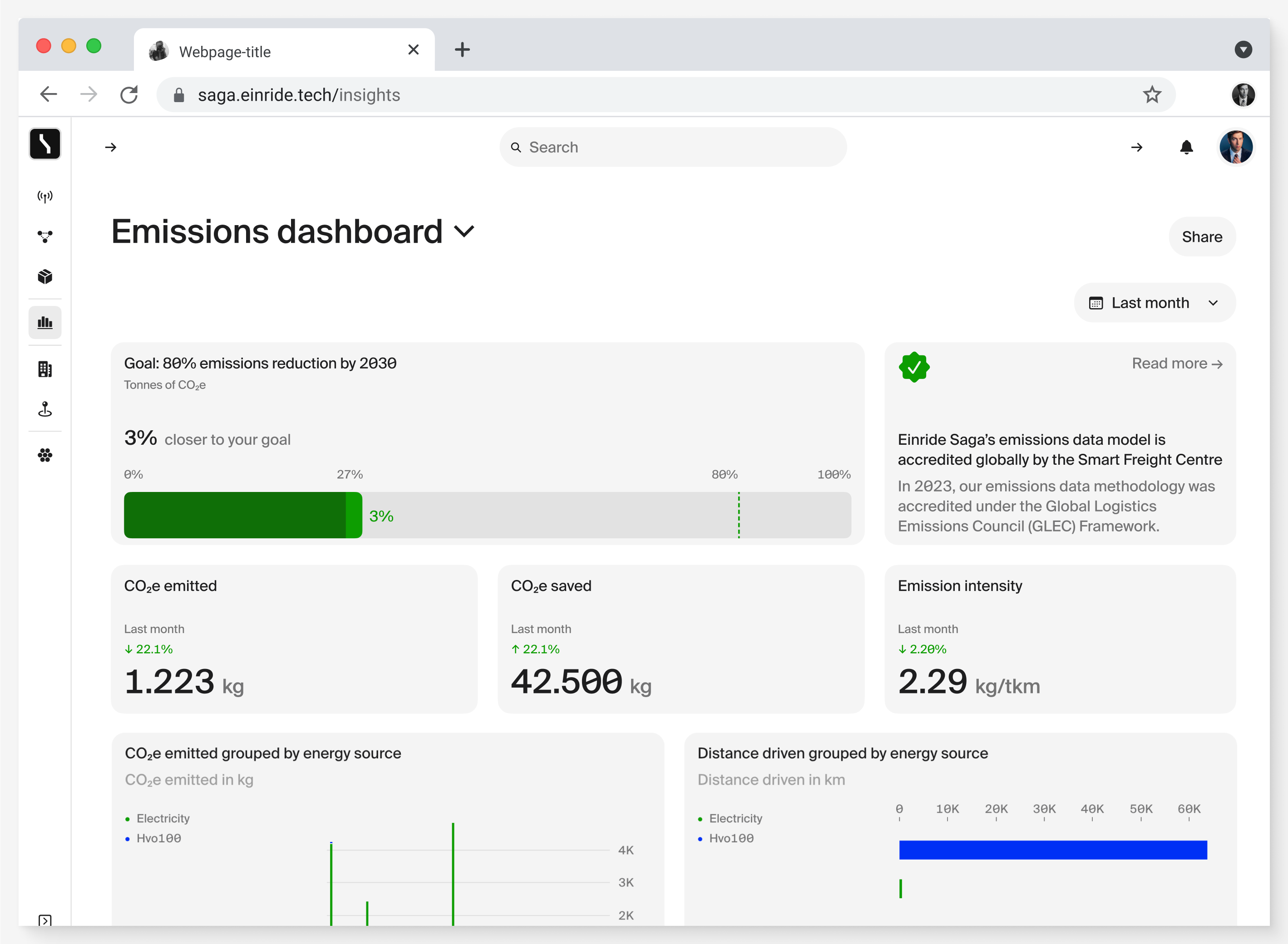
Task: Click the emissions goal progress bar
Action: tap(487, 515)
